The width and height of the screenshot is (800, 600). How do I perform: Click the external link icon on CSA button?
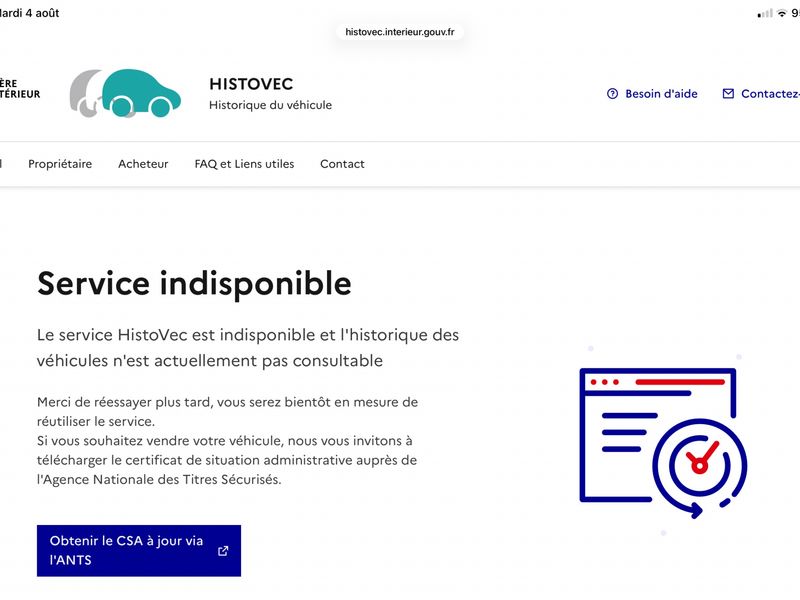[x=223, y=551]
